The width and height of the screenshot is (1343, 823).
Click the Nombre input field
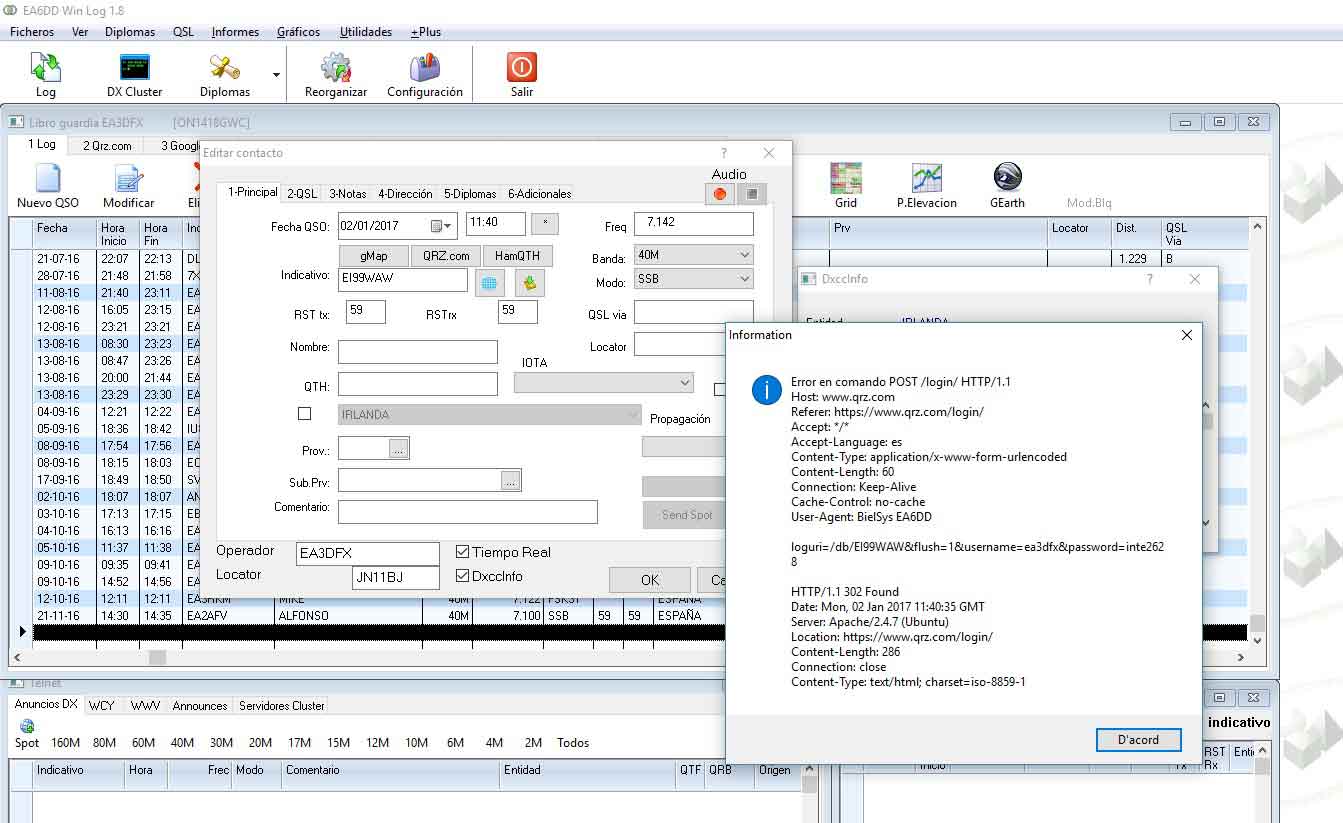point(417,352)
